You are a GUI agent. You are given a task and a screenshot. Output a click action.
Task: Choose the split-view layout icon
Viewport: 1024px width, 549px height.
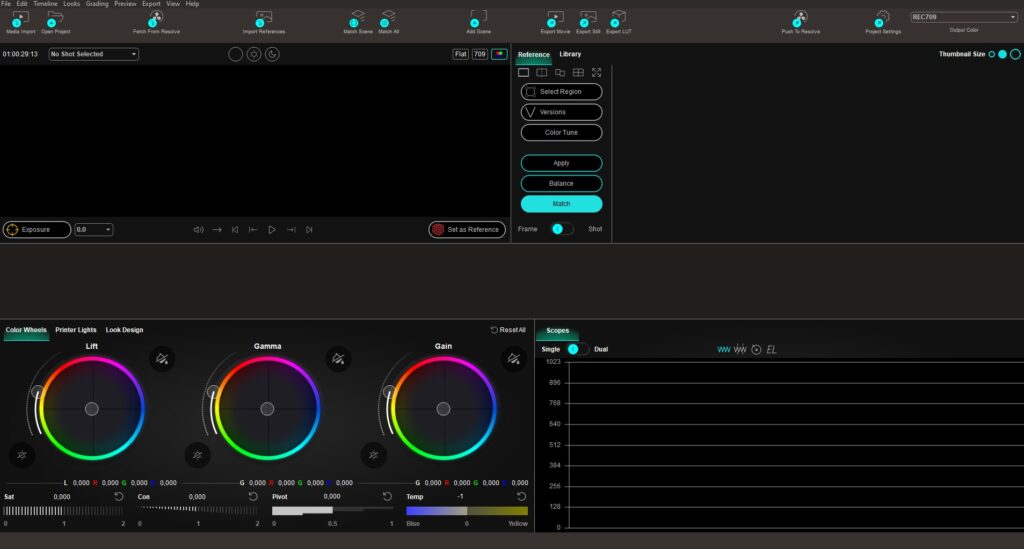coord(541,72)
